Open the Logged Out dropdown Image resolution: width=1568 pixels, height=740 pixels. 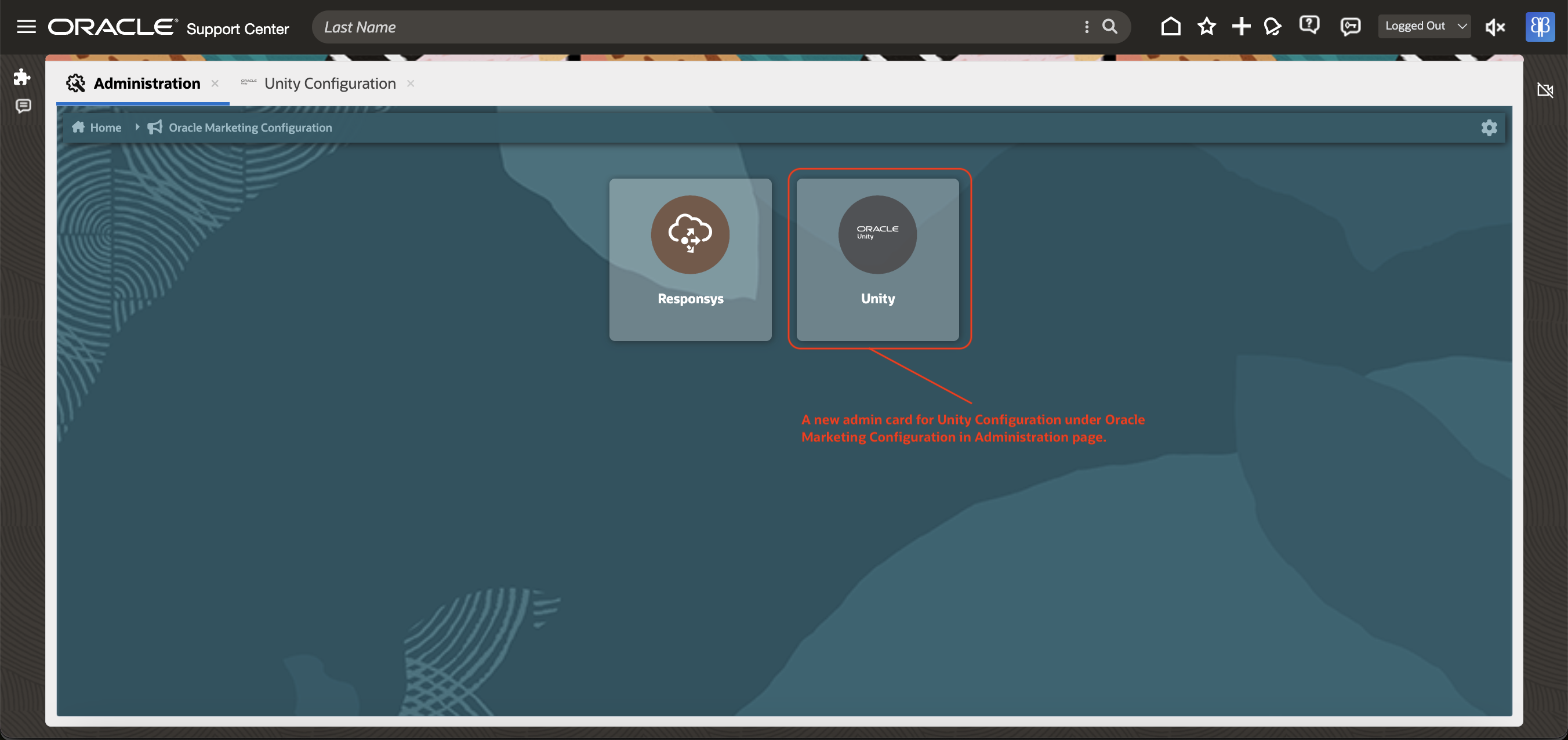tap(1424, 26)
